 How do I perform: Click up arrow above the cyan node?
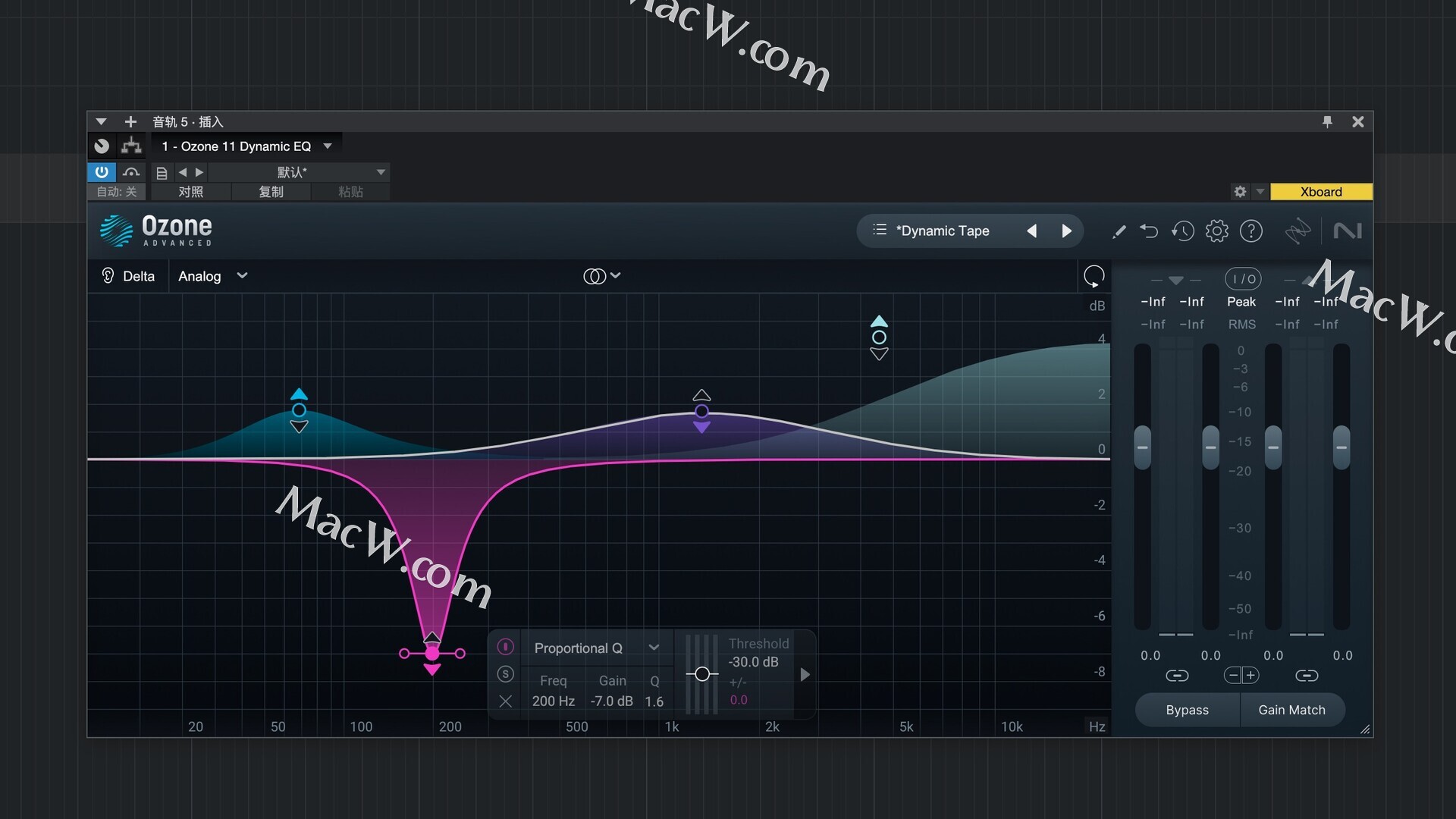tap(299, 394)
